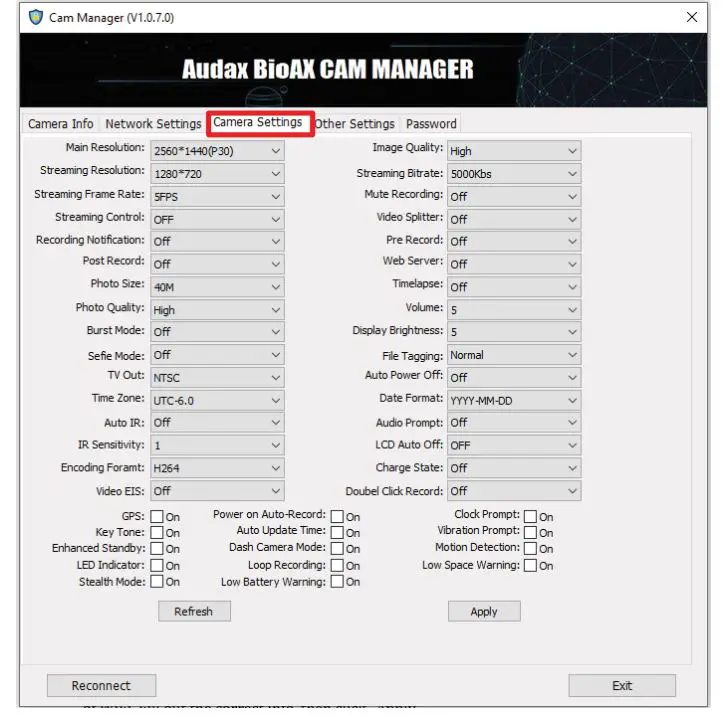Open the Post Record dropdown
Screen dimensions: 722x716
[x=217, y=264]
